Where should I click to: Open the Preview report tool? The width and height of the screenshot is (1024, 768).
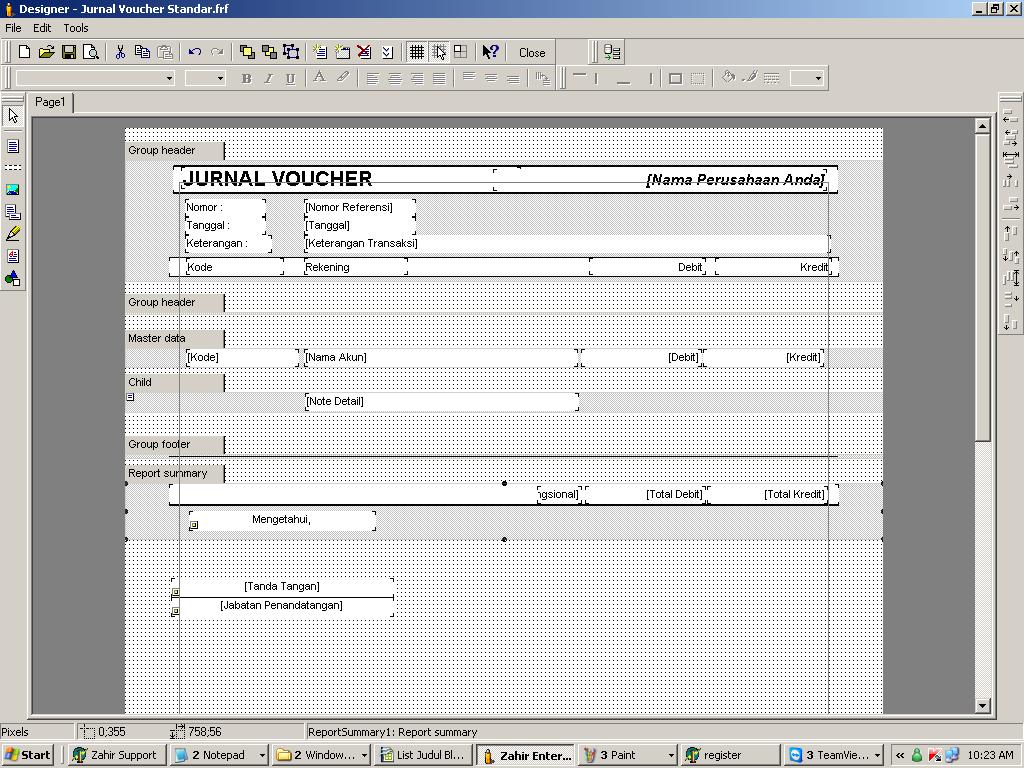(91, 52)
